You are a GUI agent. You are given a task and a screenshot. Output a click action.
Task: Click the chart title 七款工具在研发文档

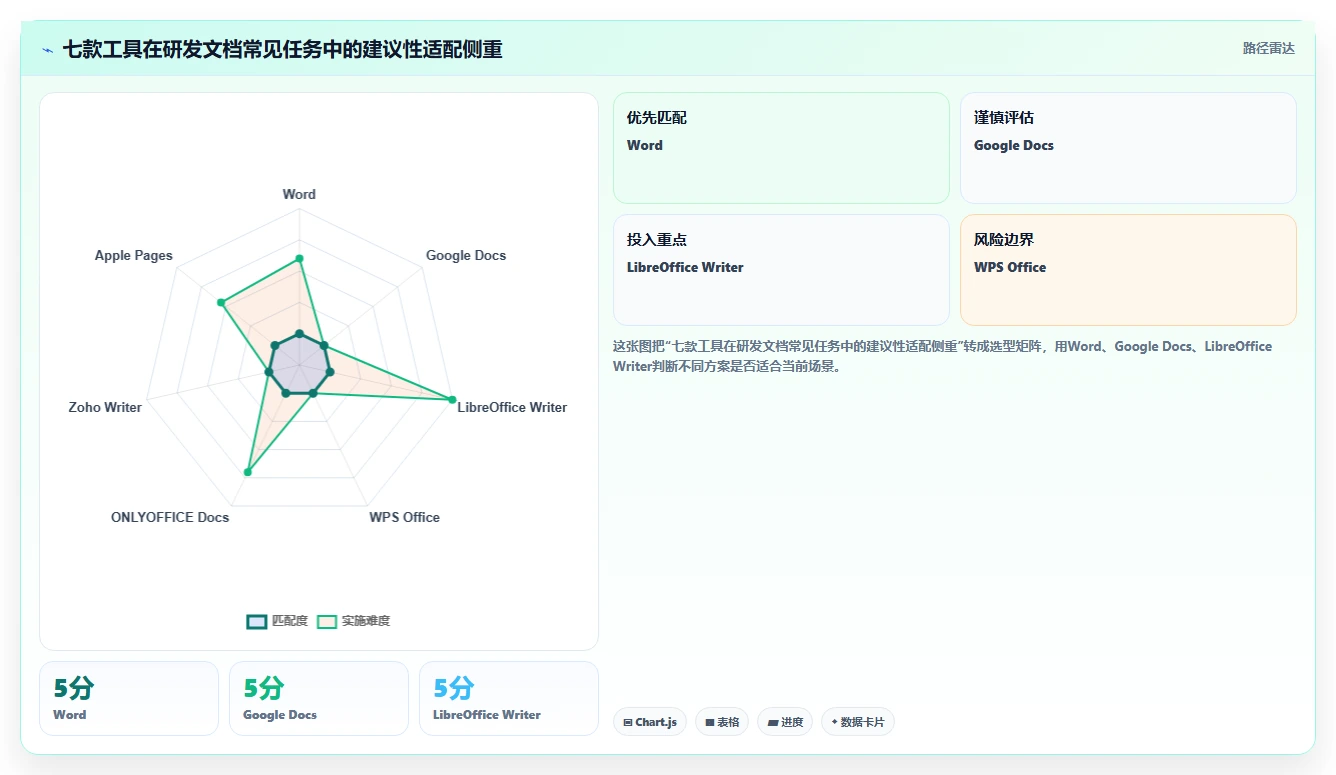pos(282,49)
